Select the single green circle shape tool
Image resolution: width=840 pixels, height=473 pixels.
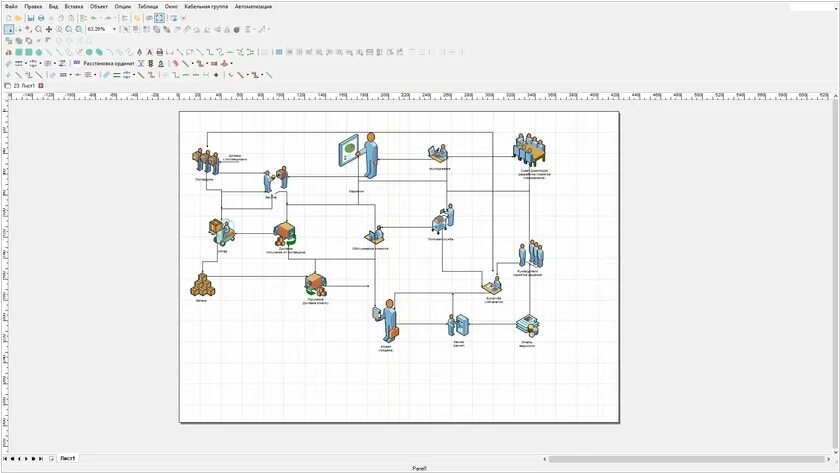(89, 52)
